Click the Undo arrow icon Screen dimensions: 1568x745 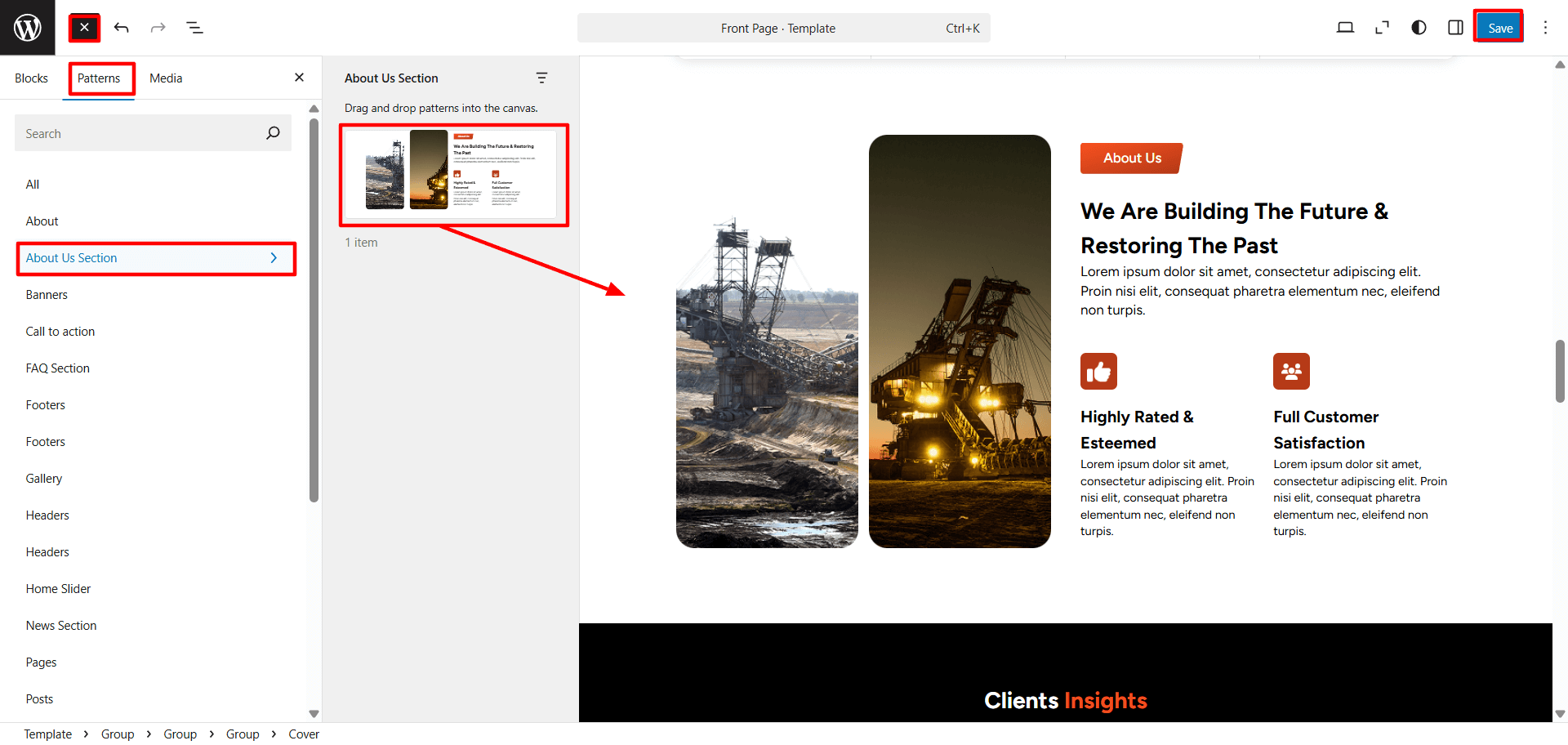click(x=122, y=28)
